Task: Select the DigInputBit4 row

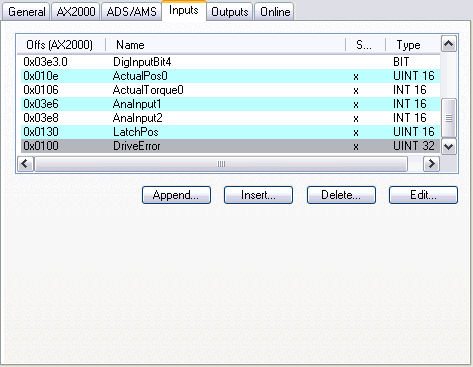Action: [230, 62]
